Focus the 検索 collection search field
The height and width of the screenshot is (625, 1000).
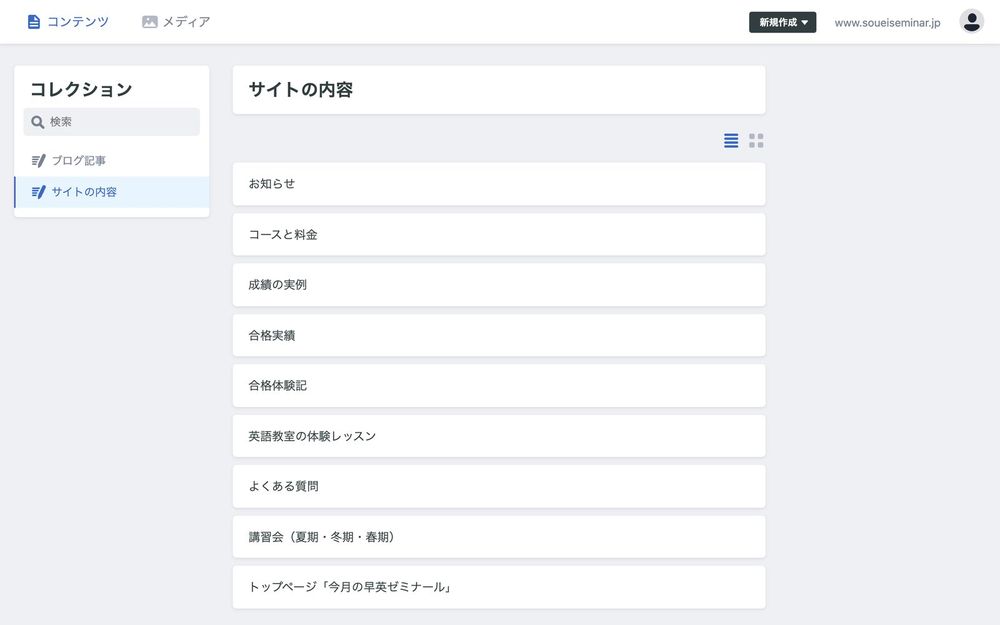point(112,122)
